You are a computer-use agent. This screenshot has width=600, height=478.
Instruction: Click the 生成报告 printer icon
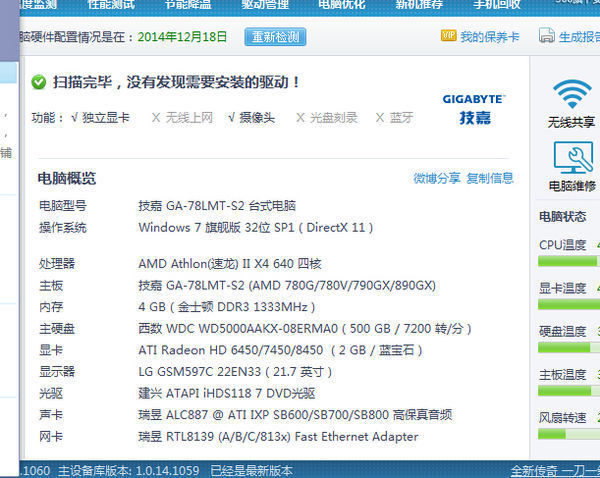(x=547, y=36)
